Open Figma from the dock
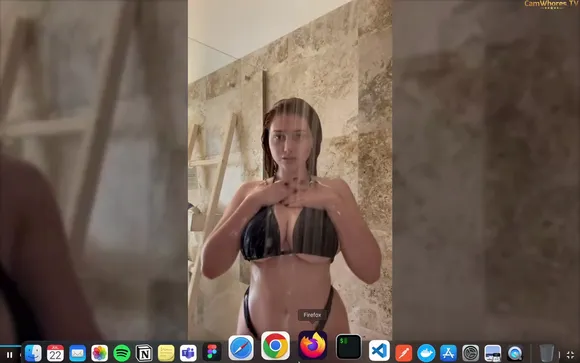 tap(212, 352)
